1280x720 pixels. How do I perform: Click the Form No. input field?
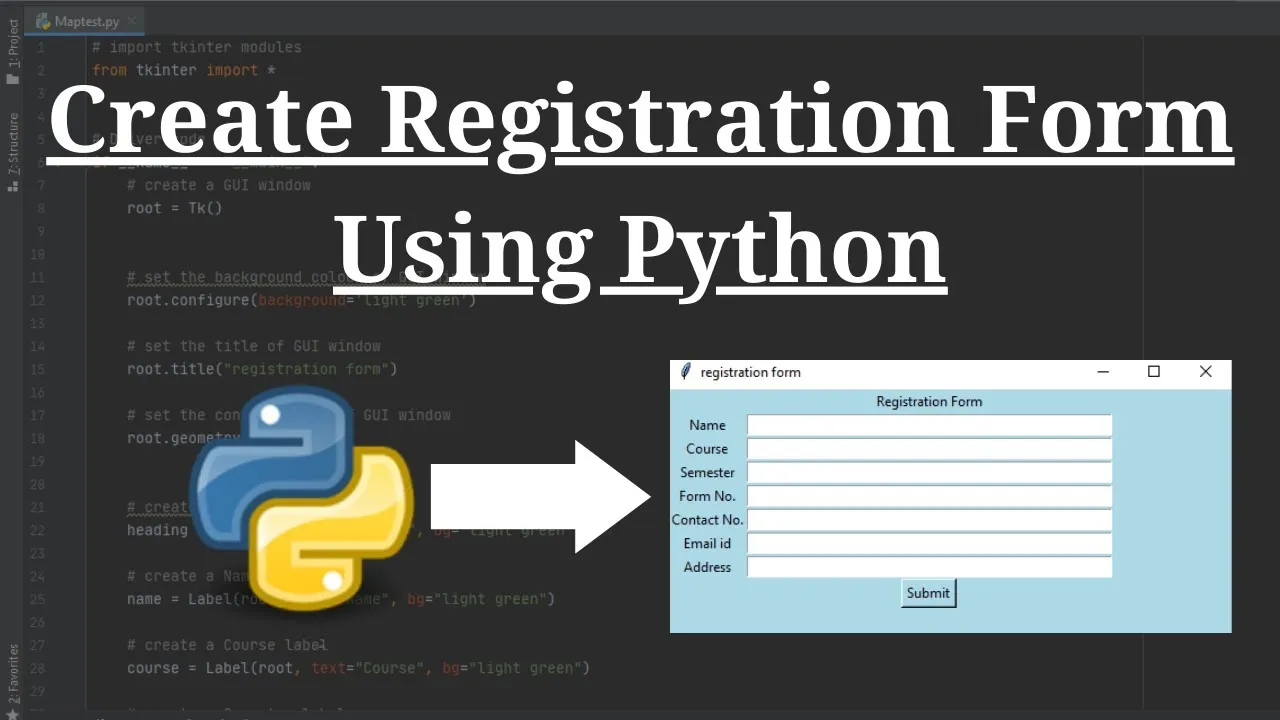pos(929,496)
